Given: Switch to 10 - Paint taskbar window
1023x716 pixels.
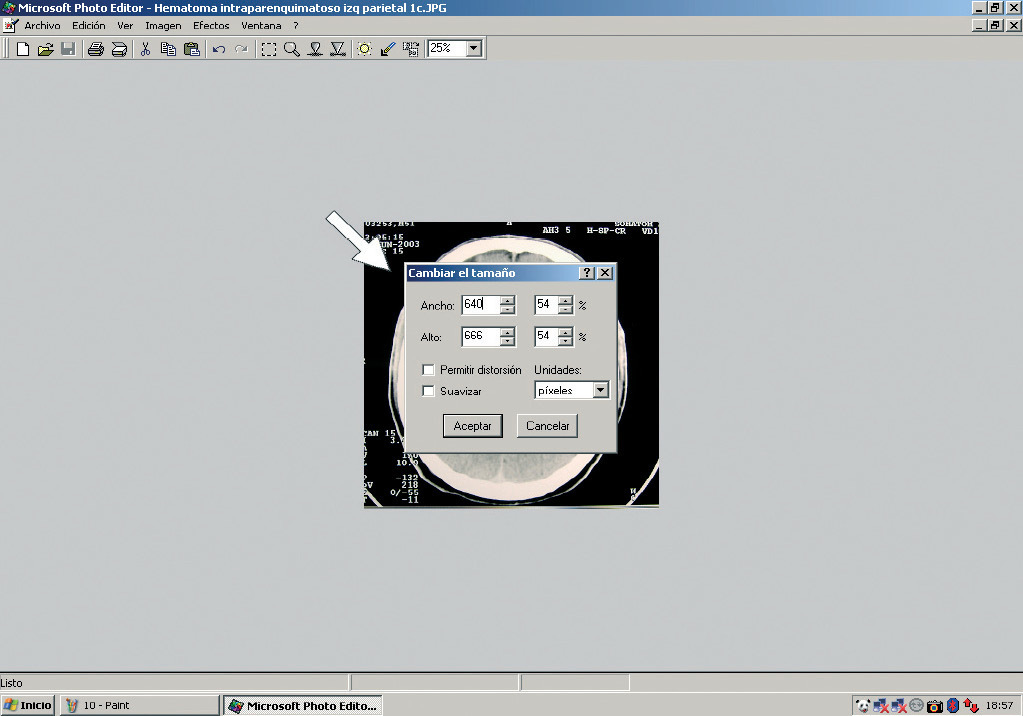Looking at the screenshot, I should tap(140, 705).
